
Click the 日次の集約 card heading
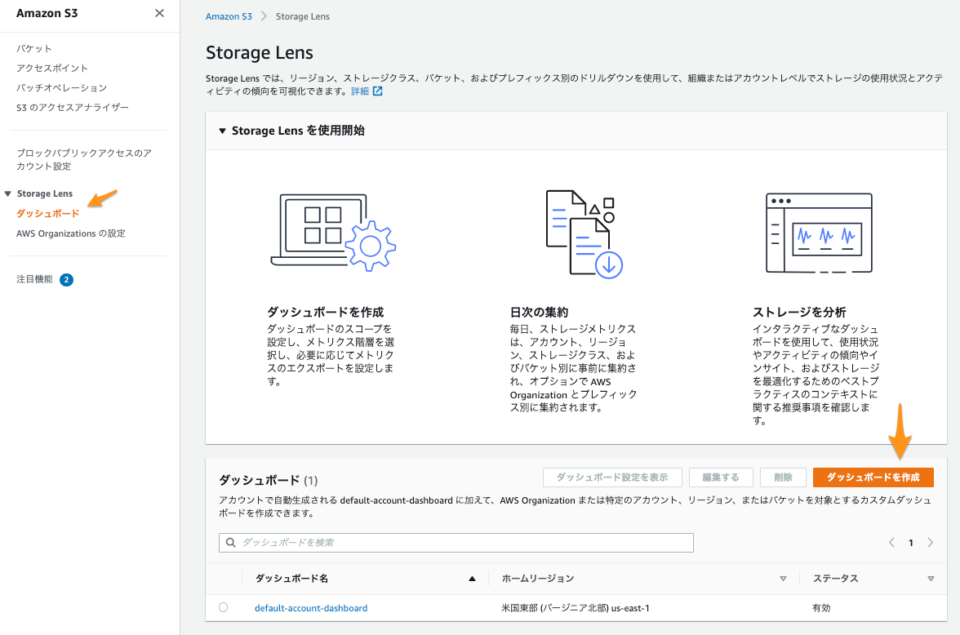click(x=539, y=312)
